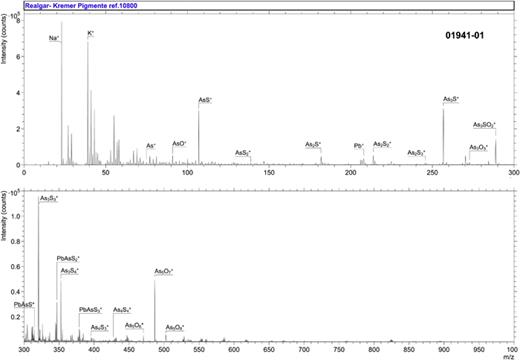Viewport: 520px width, 360px height.
Task: Select the As5O7+ peak label
Action: 164,272
